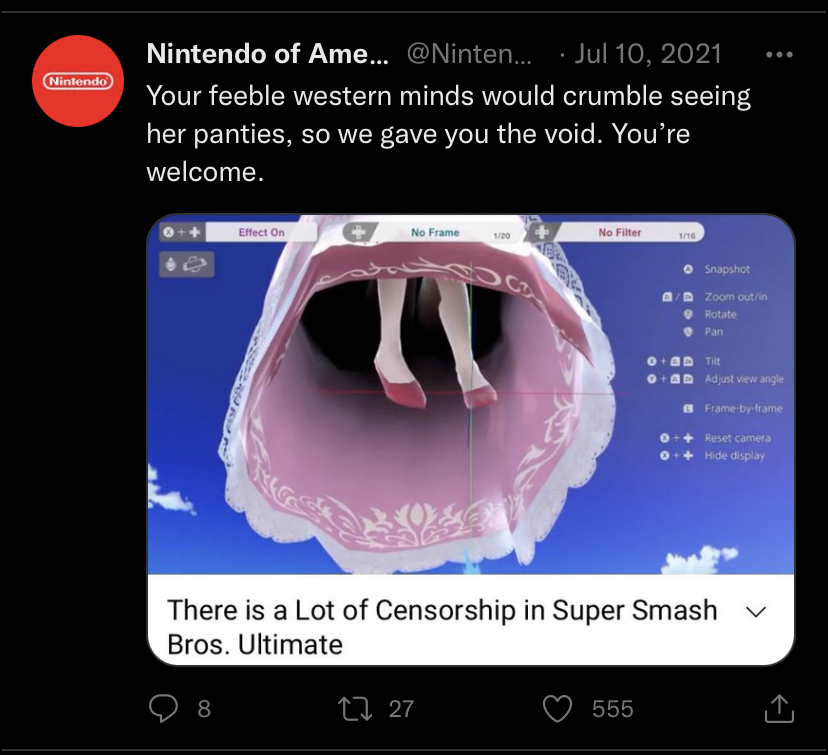Click the Nintendo profile avatar
Image resolution: width=828 pixels, height=755 pixels.
click(76, 79)
